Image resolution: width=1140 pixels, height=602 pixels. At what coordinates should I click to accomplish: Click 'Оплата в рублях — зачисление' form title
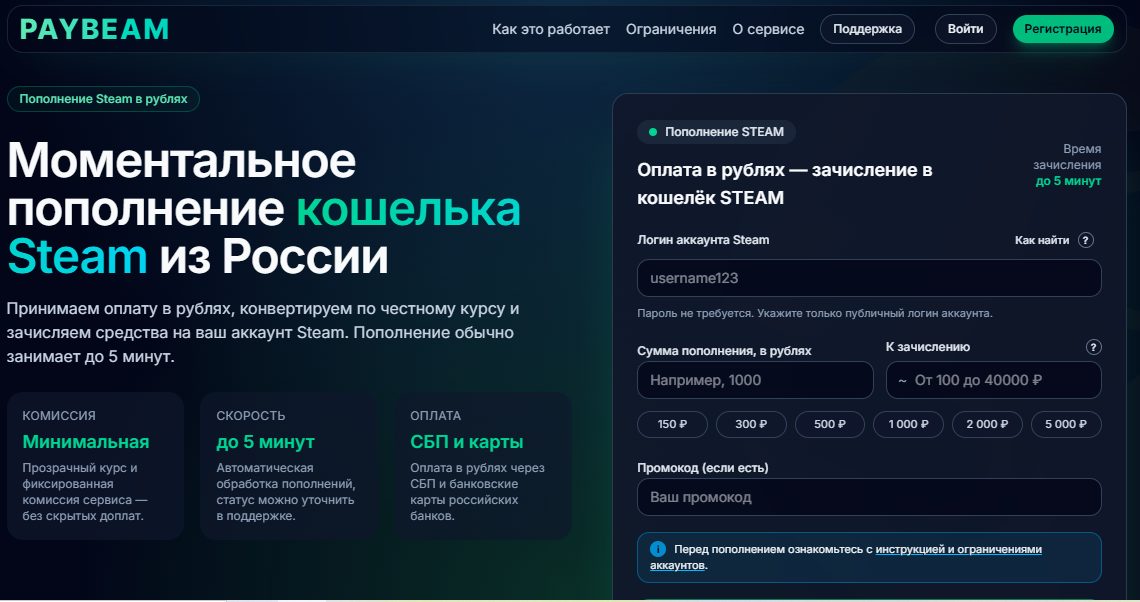tap(784, 184)
